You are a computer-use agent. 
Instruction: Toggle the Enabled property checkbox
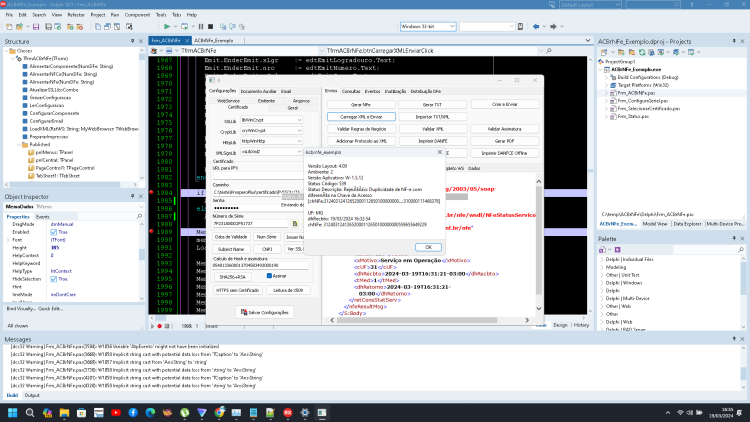tap(54, 232)
